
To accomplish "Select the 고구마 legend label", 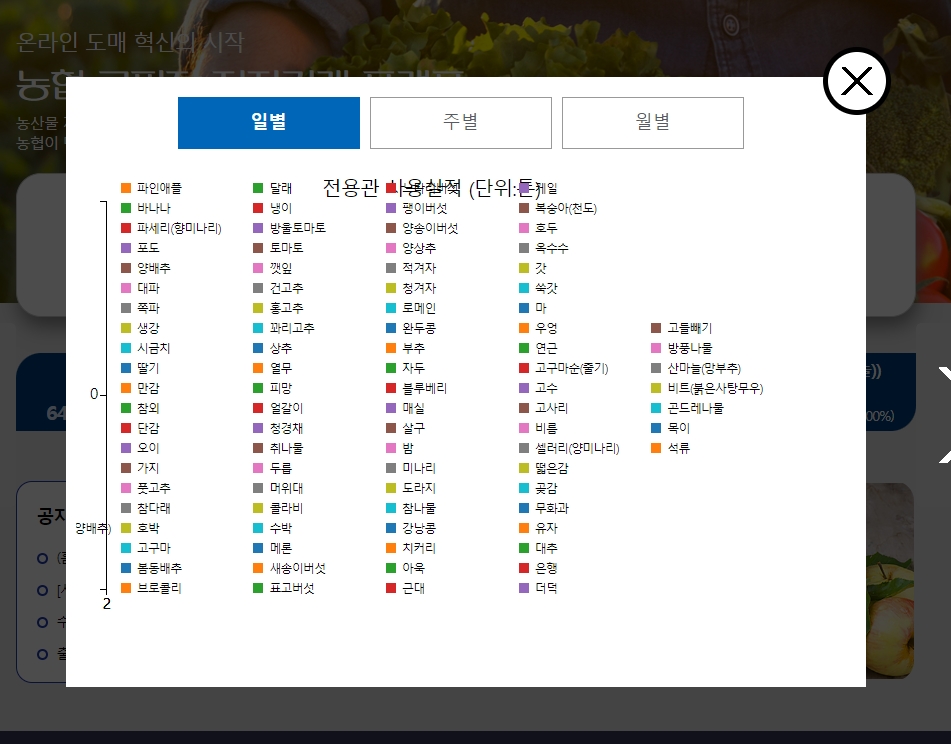I will [153, 548].
